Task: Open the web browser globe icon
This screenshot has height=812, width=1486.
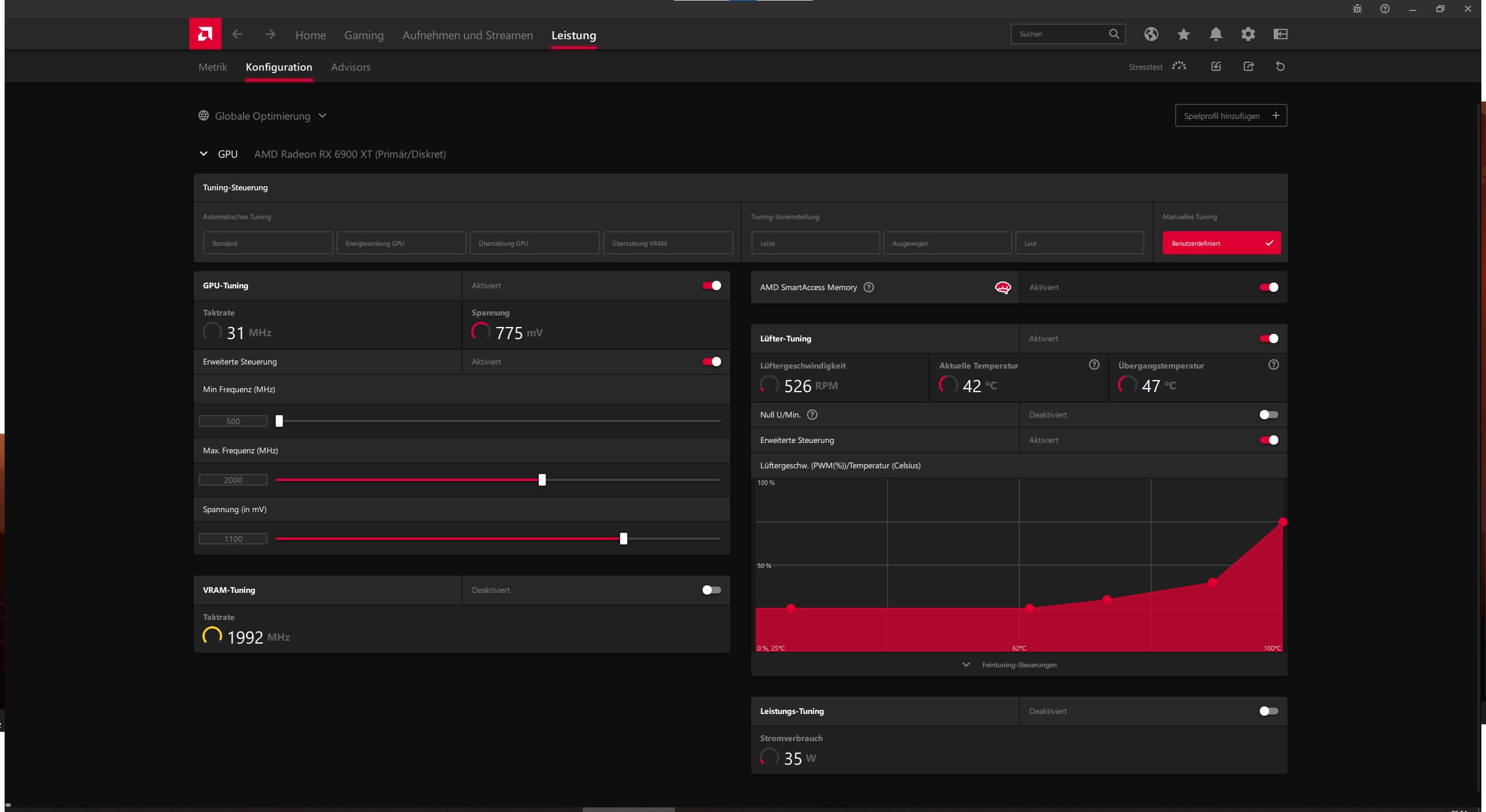Action: tap(1151, 34)
